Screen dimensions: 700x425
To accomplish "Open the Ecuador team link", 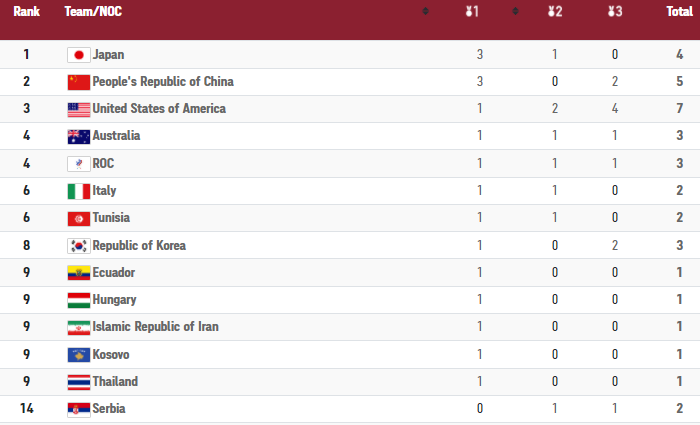I will (113, 272).
